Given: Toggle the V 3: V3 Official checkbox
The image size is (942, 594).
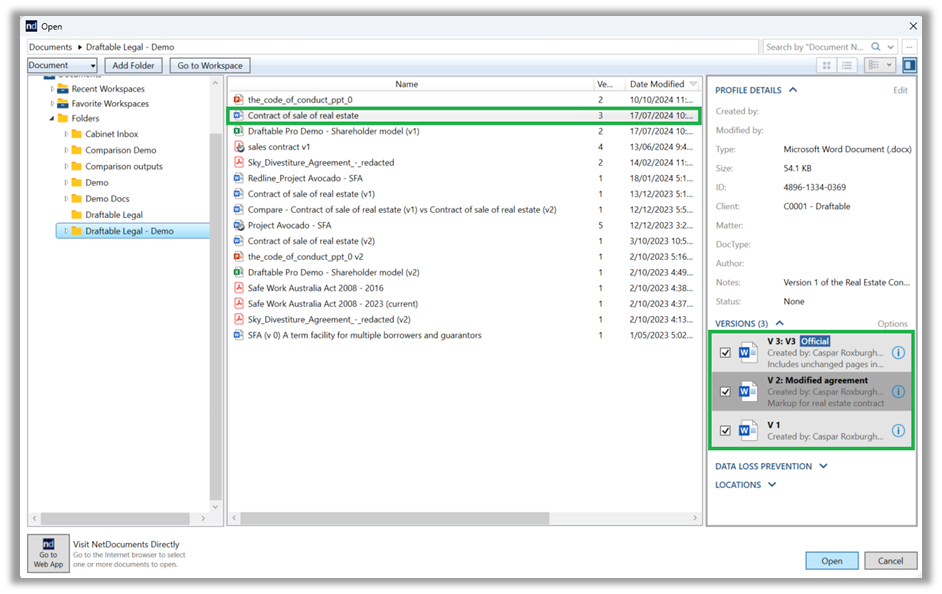Looking at the screenshot, I should [725, 353].
